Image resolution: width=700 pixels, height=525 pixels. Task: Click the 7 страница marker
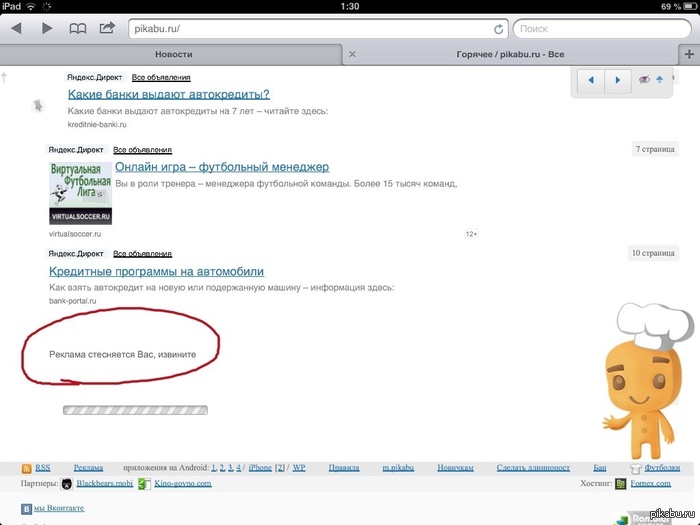tap(655, 149)
